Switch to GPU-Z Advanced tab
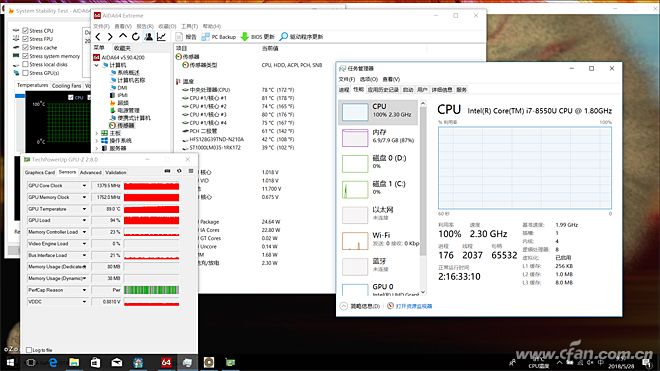660x371 pixels. [x=90, y=172]
